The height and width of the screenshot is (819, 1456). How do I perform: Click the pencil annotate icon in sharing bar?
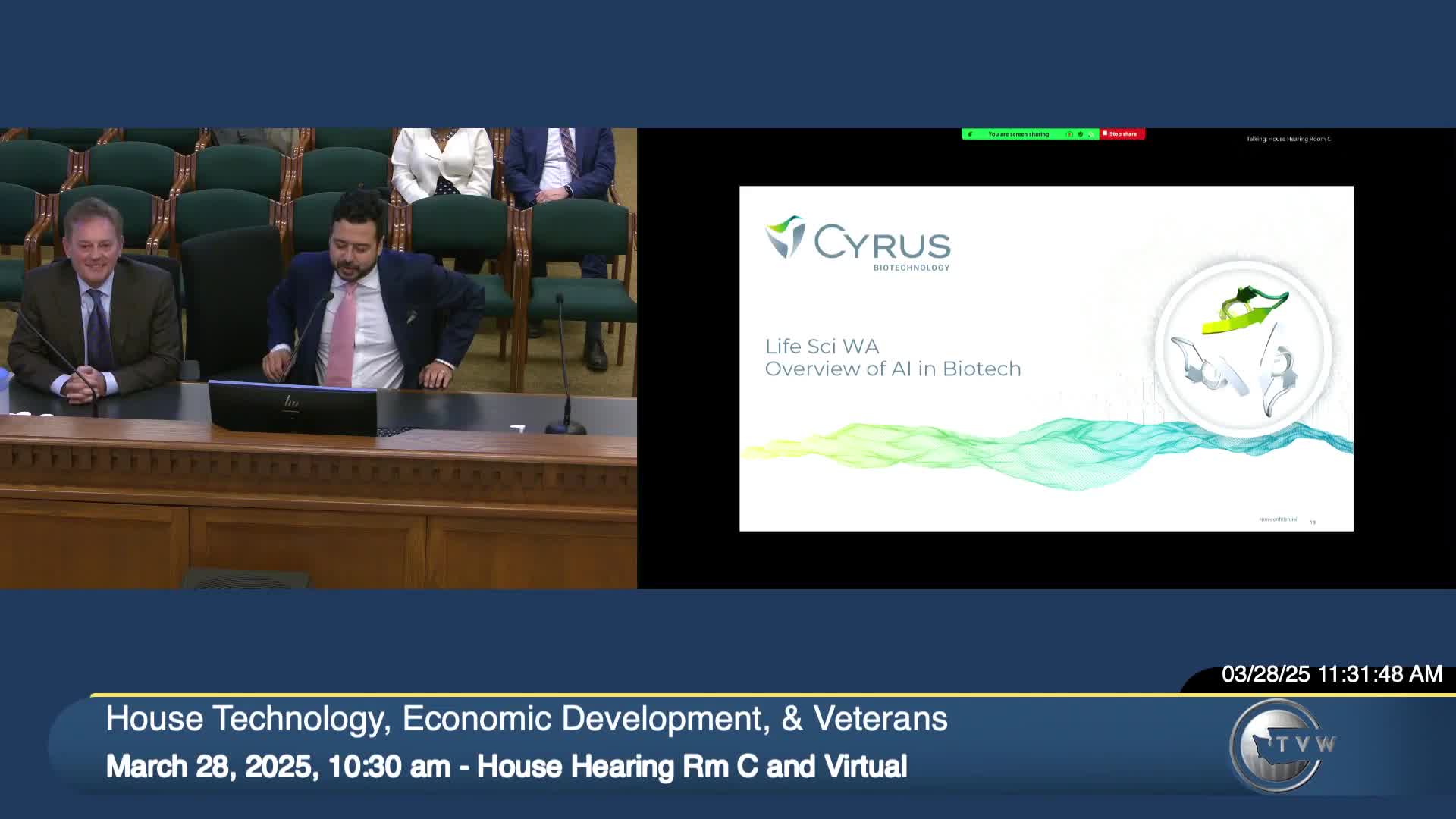point(1090,135)
